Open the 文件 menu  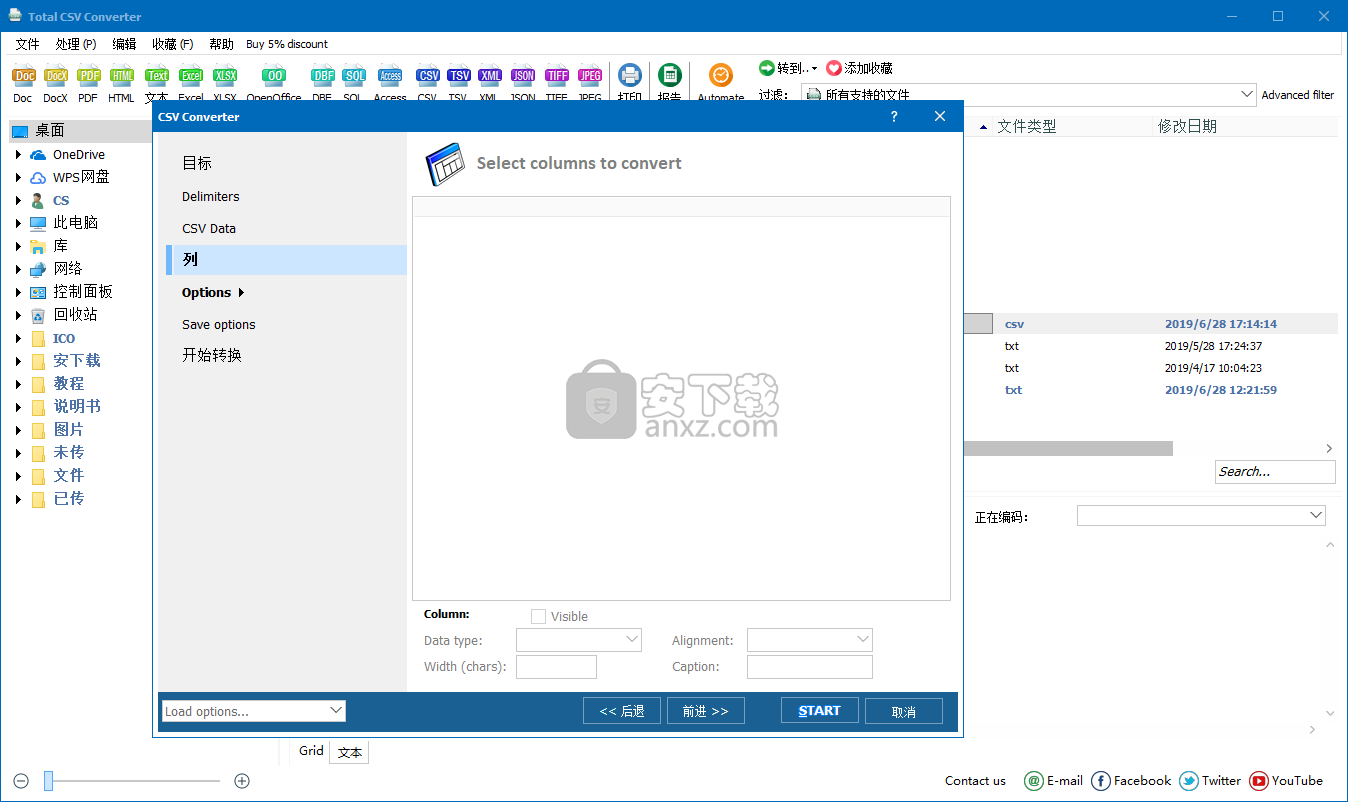coord(27,44)
